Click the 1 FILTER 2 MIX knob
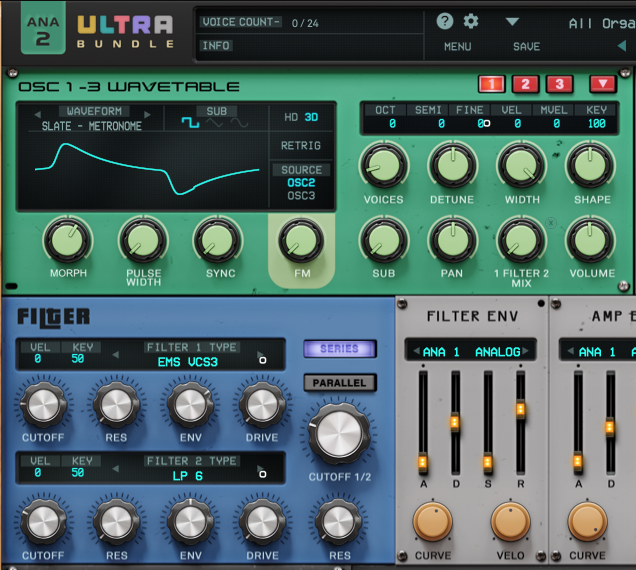 click(x=521, y=240)
